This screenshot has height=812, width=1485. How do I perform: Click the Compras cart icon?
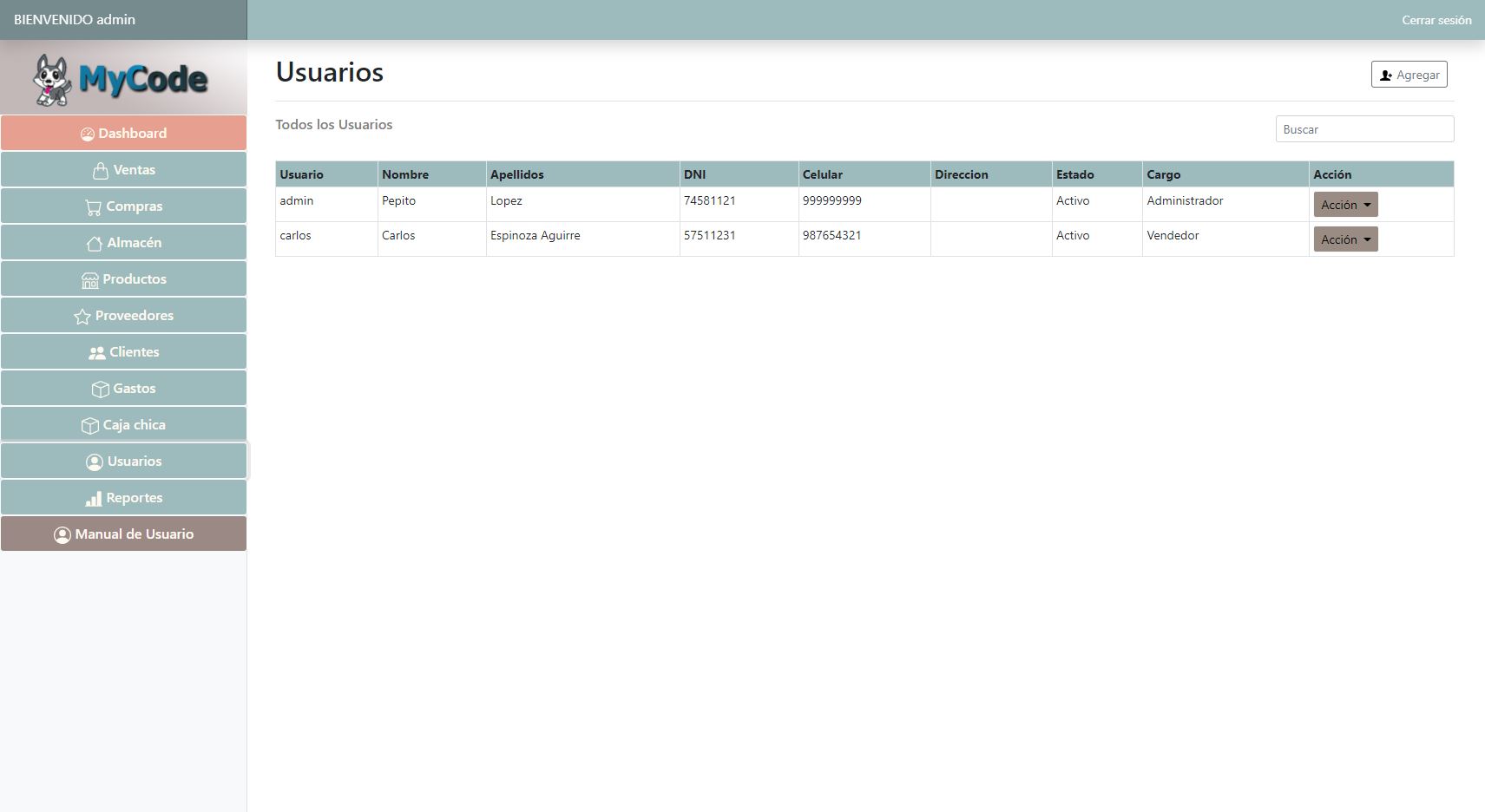click(93, 207)
